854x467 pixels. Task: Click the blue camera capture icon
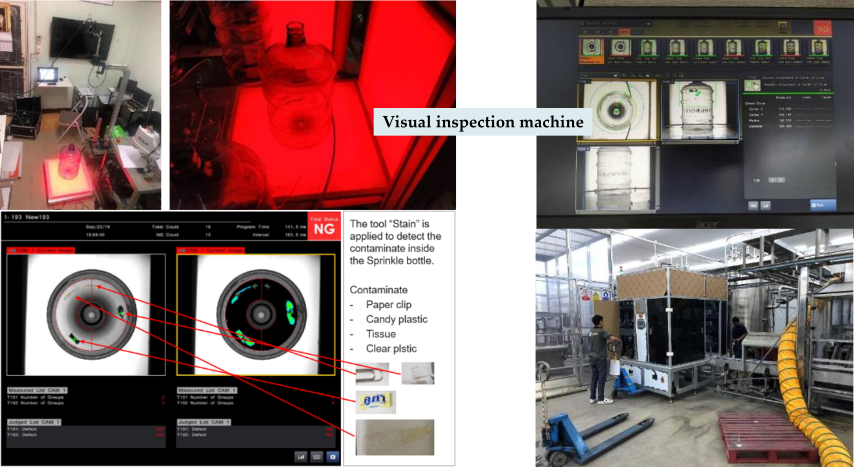331,455
